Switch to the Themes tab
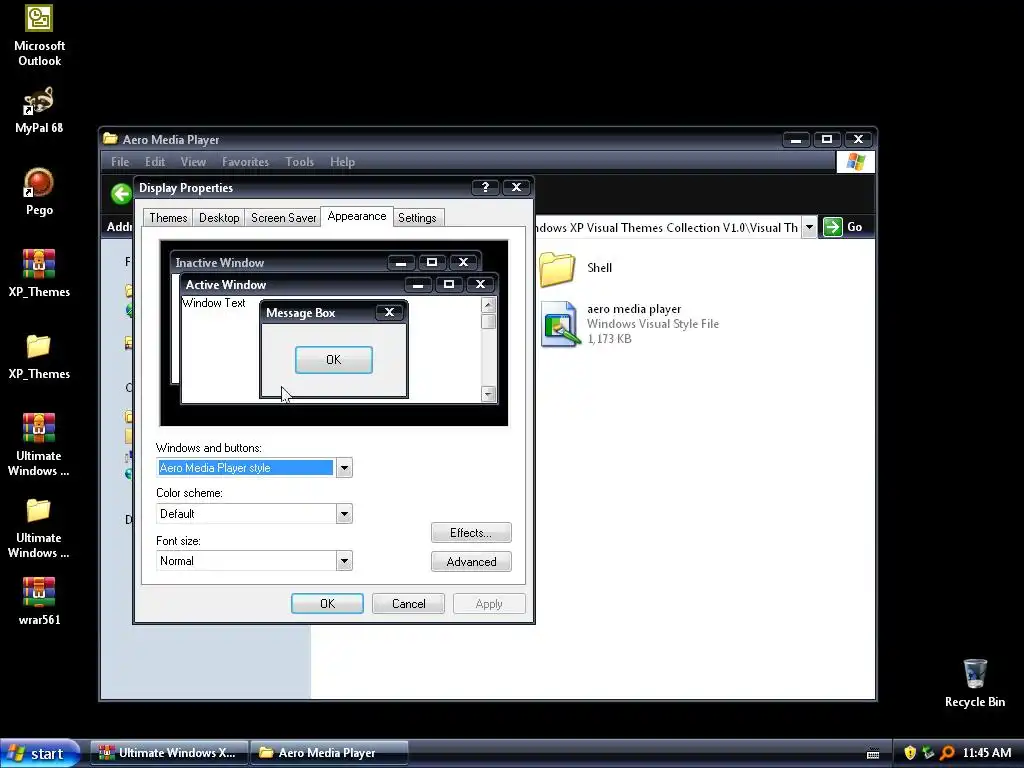Image resolution: width=1024 pixels, height=768 pixels. pos(168,217)
